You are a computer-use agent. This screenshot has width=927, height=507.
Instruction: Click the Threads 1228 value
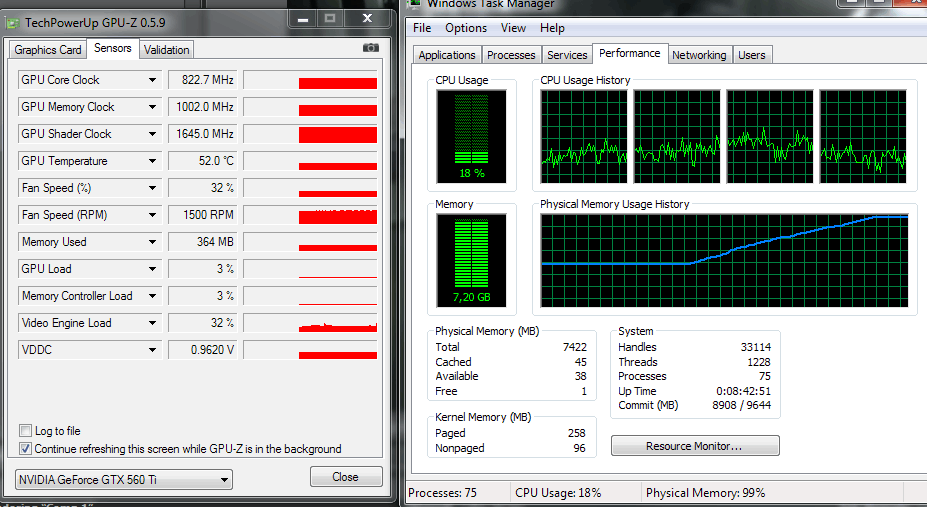point(759,362)
